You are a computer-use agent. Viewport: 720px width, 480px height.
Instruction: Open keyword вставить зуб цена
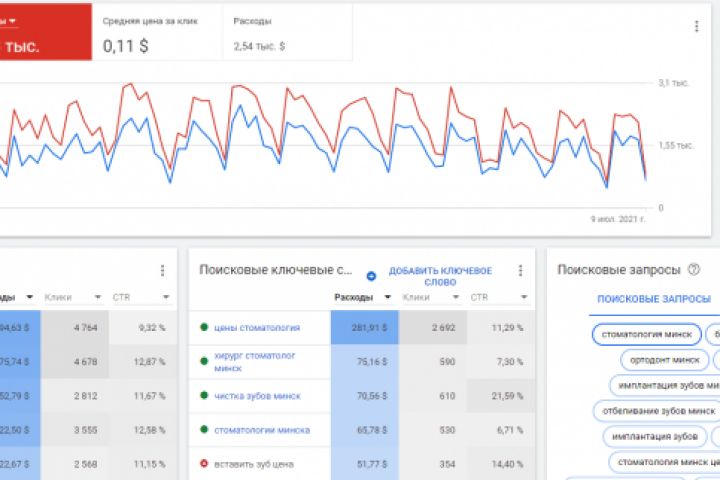[254, 464]
